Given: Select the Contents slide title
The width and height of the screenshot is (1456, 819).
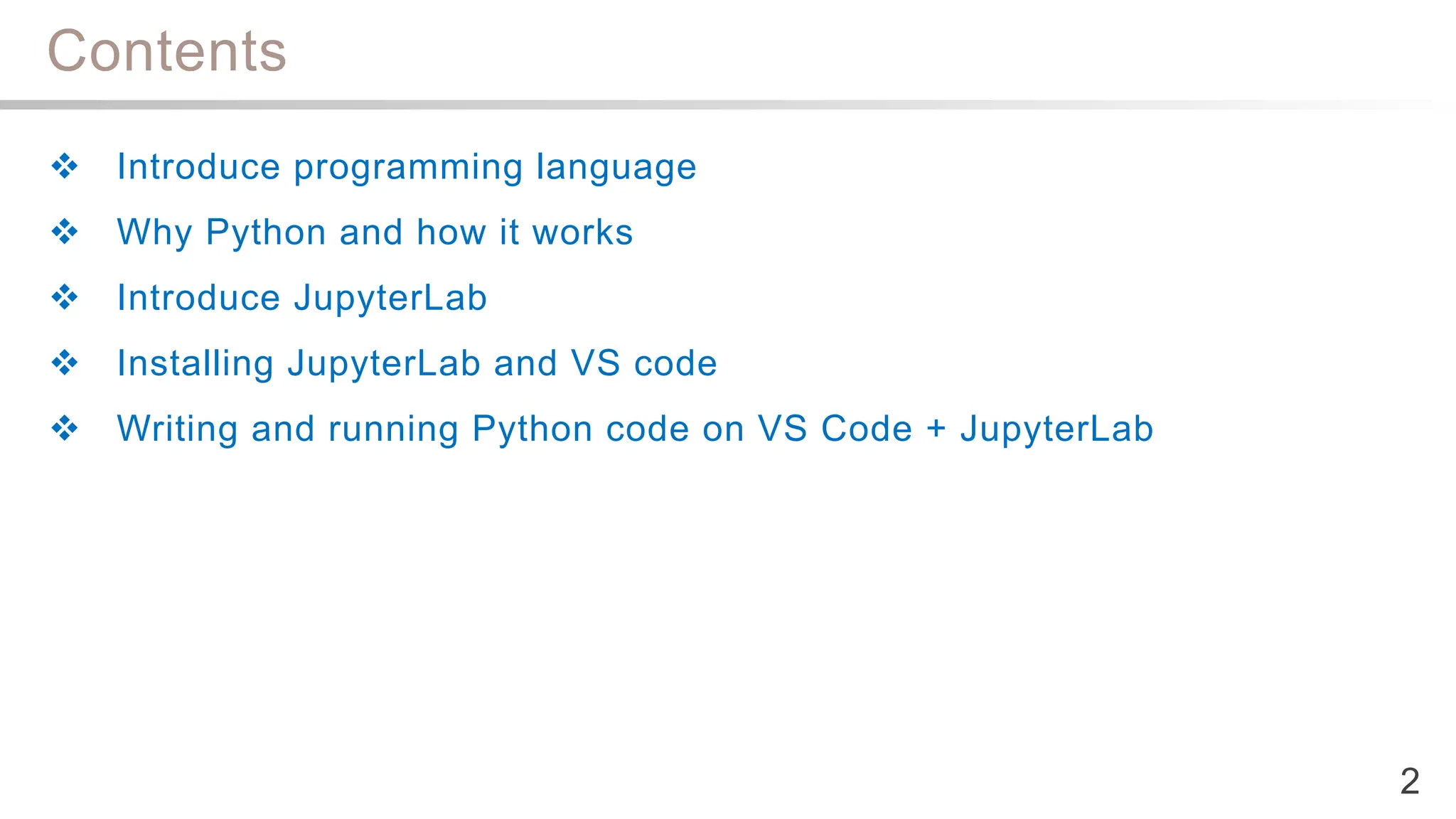Looking at the screenshot, I should [x=166, y=51].
